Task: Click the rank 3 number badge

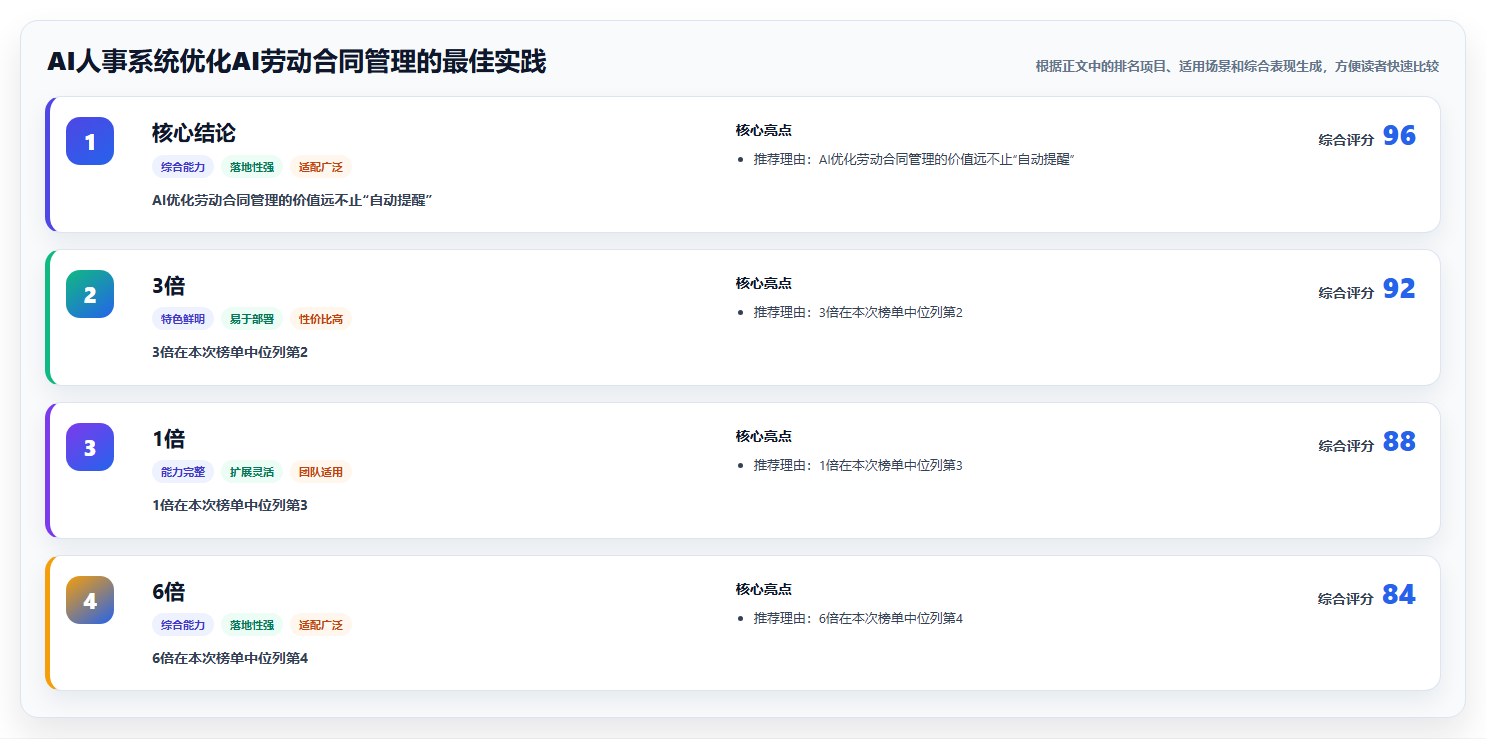Action: (90, 447)
